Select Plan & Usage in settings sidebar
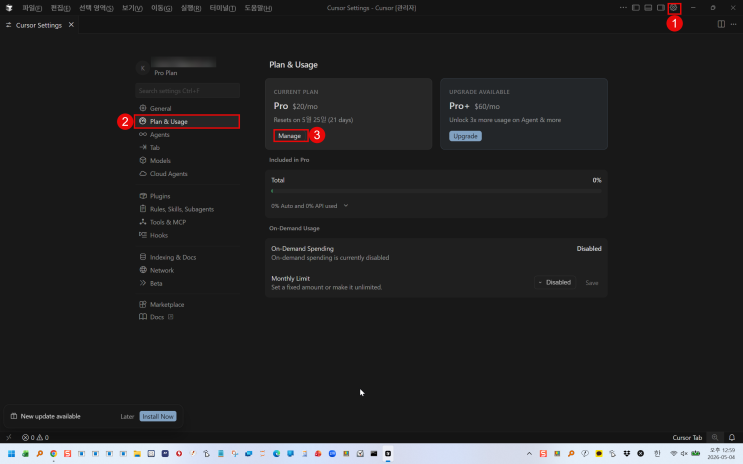The height and width of the screenshot is (464, 743). coord(188,121)
